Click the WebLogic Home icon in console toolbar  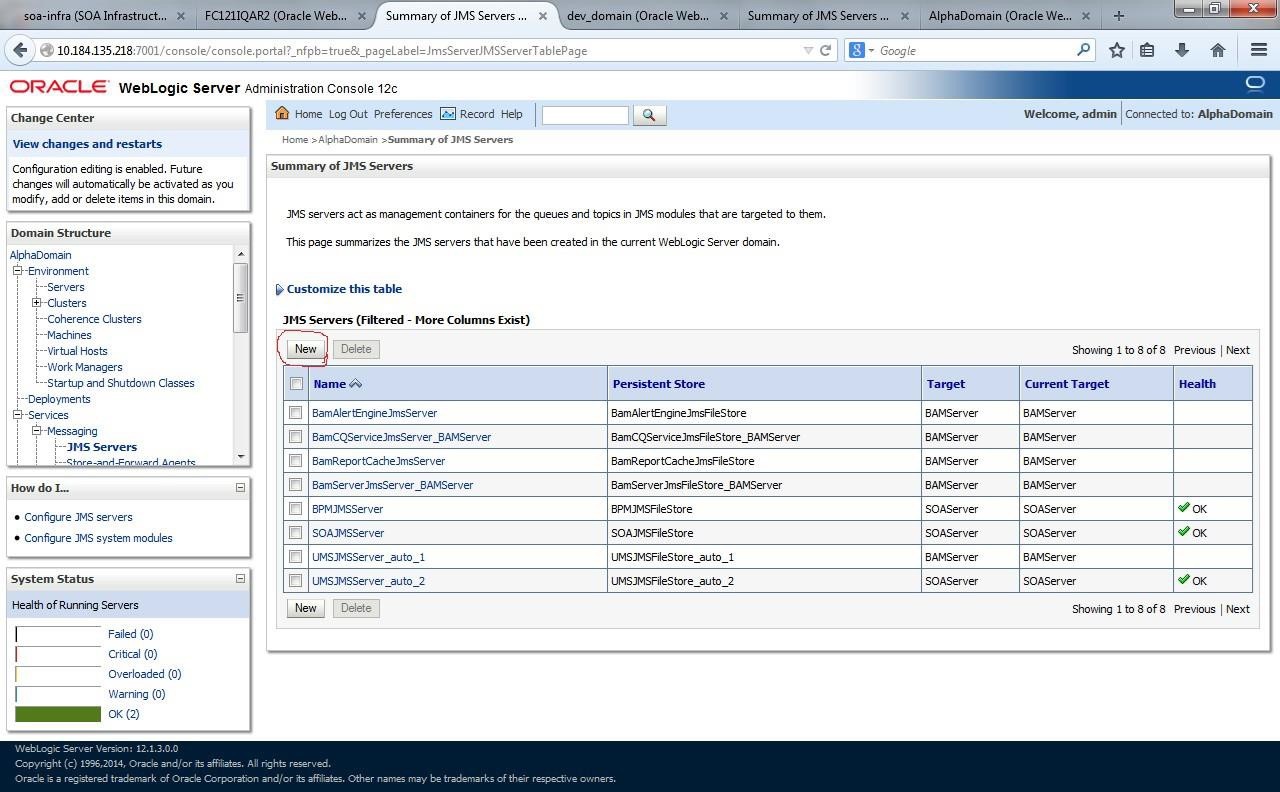283,114
